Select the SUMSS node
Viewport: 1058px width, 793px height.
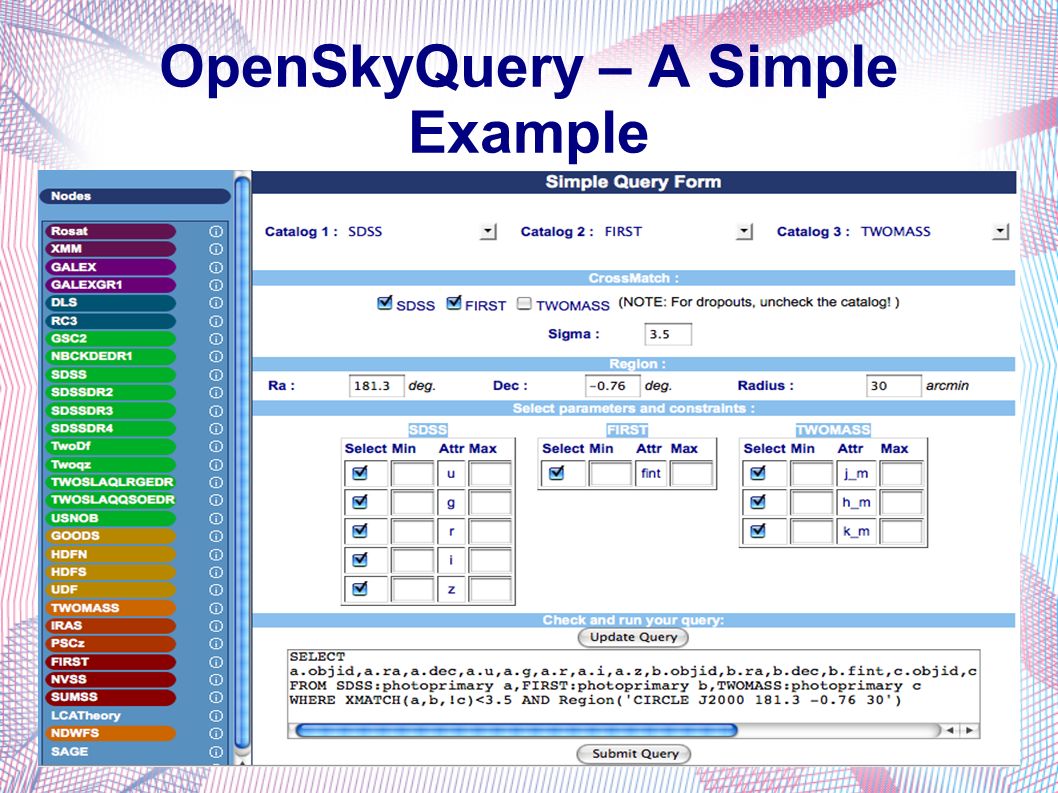pyautogui.click(x=110, y=697)
